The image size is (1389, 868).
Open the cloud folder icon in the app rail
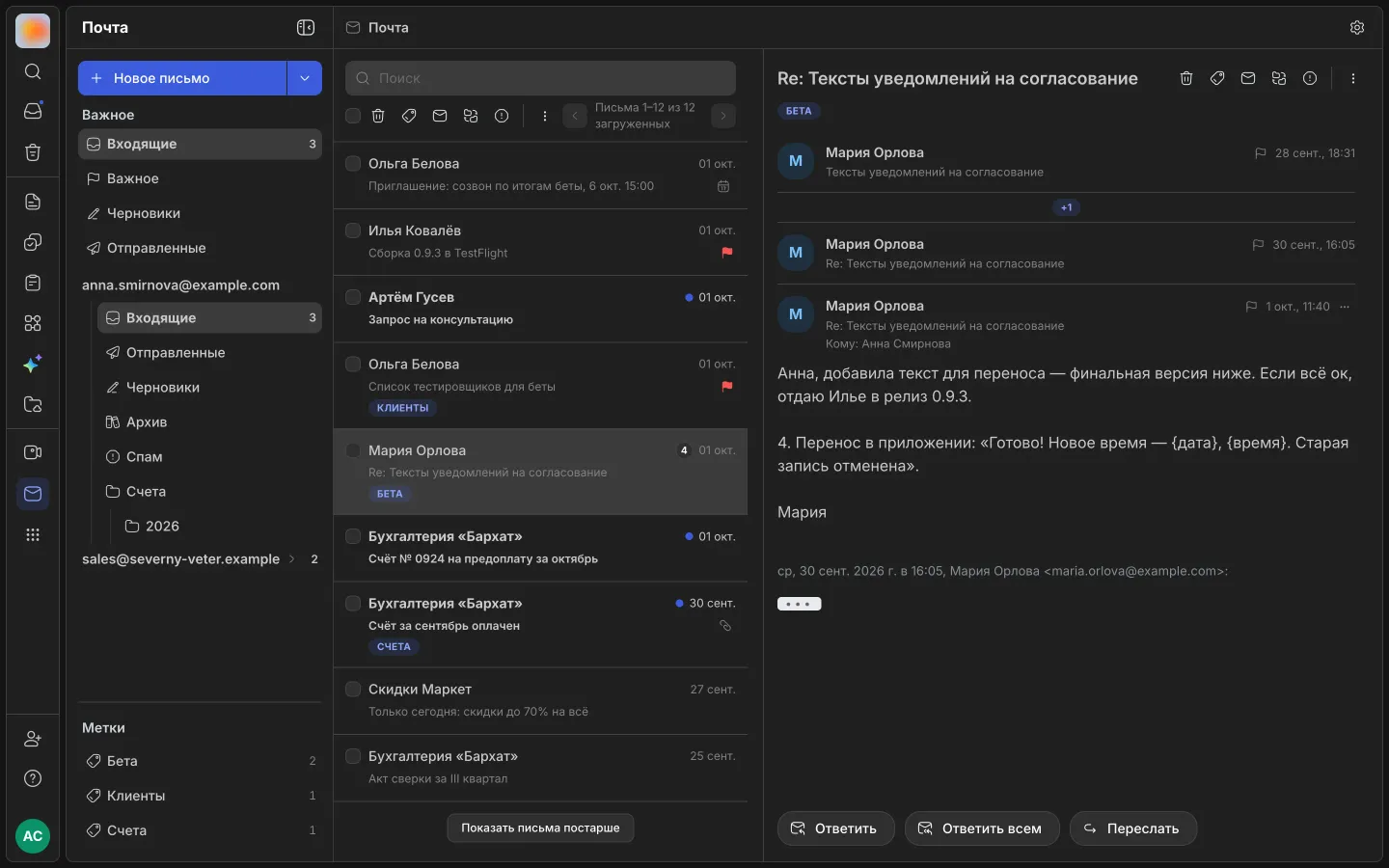point(33,404)
